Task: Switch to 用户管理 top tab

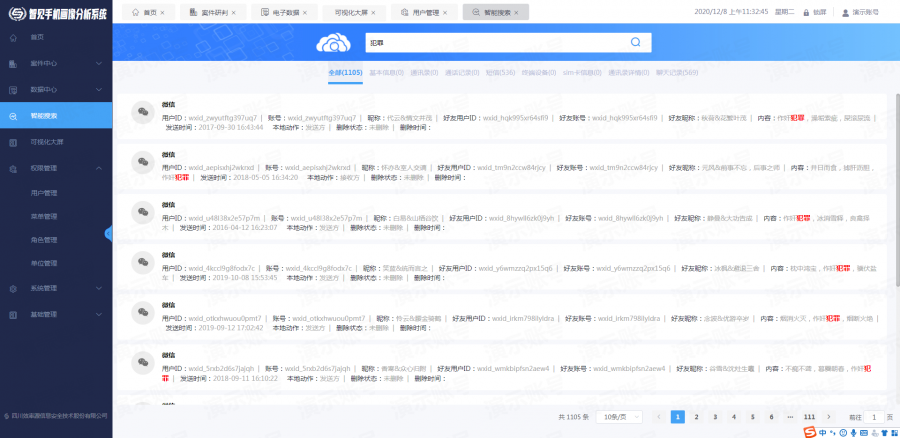Action: (422, 12)
